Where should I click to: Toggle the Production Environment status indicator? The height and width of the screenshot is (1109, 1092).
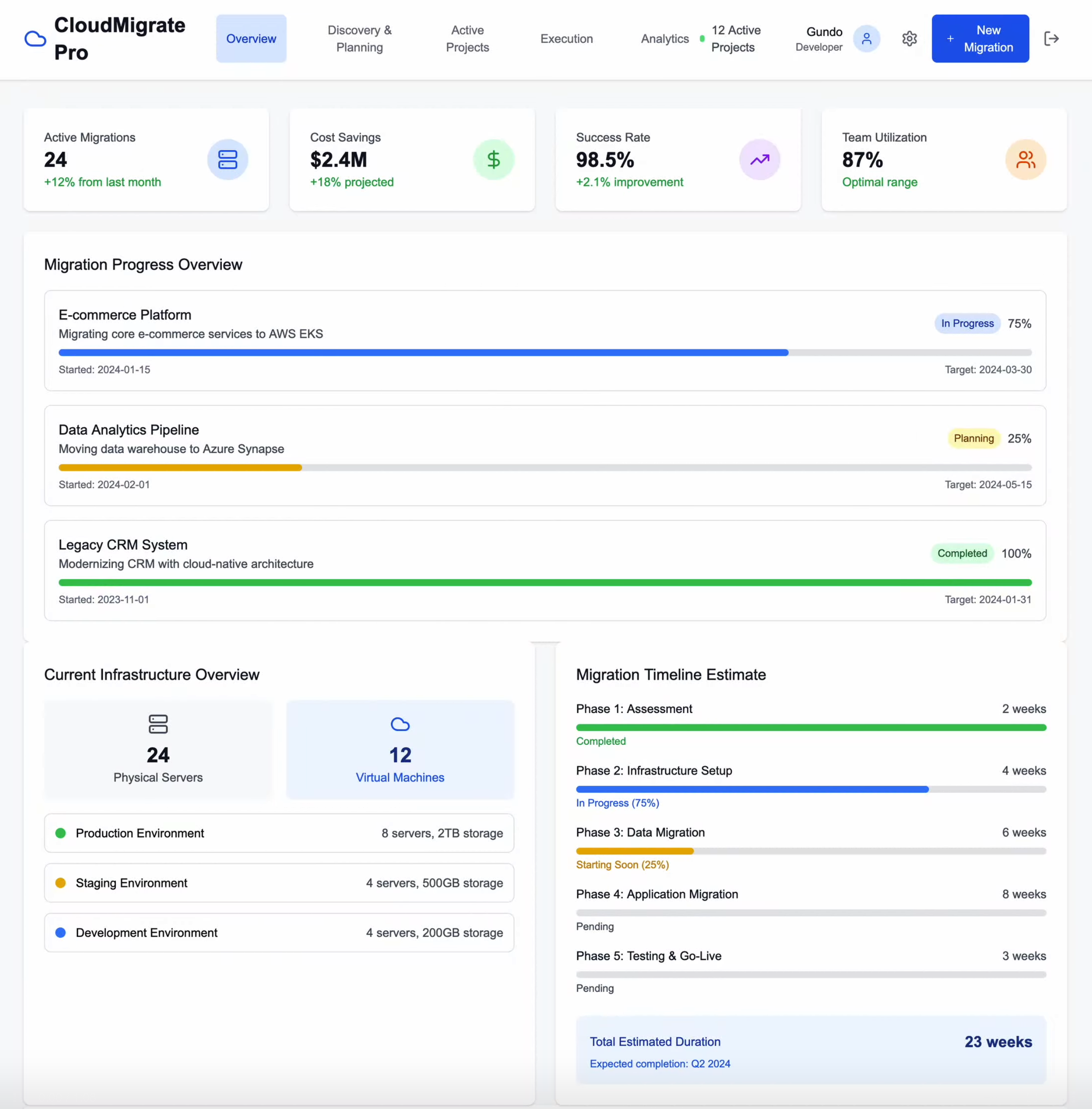point(61,833)
